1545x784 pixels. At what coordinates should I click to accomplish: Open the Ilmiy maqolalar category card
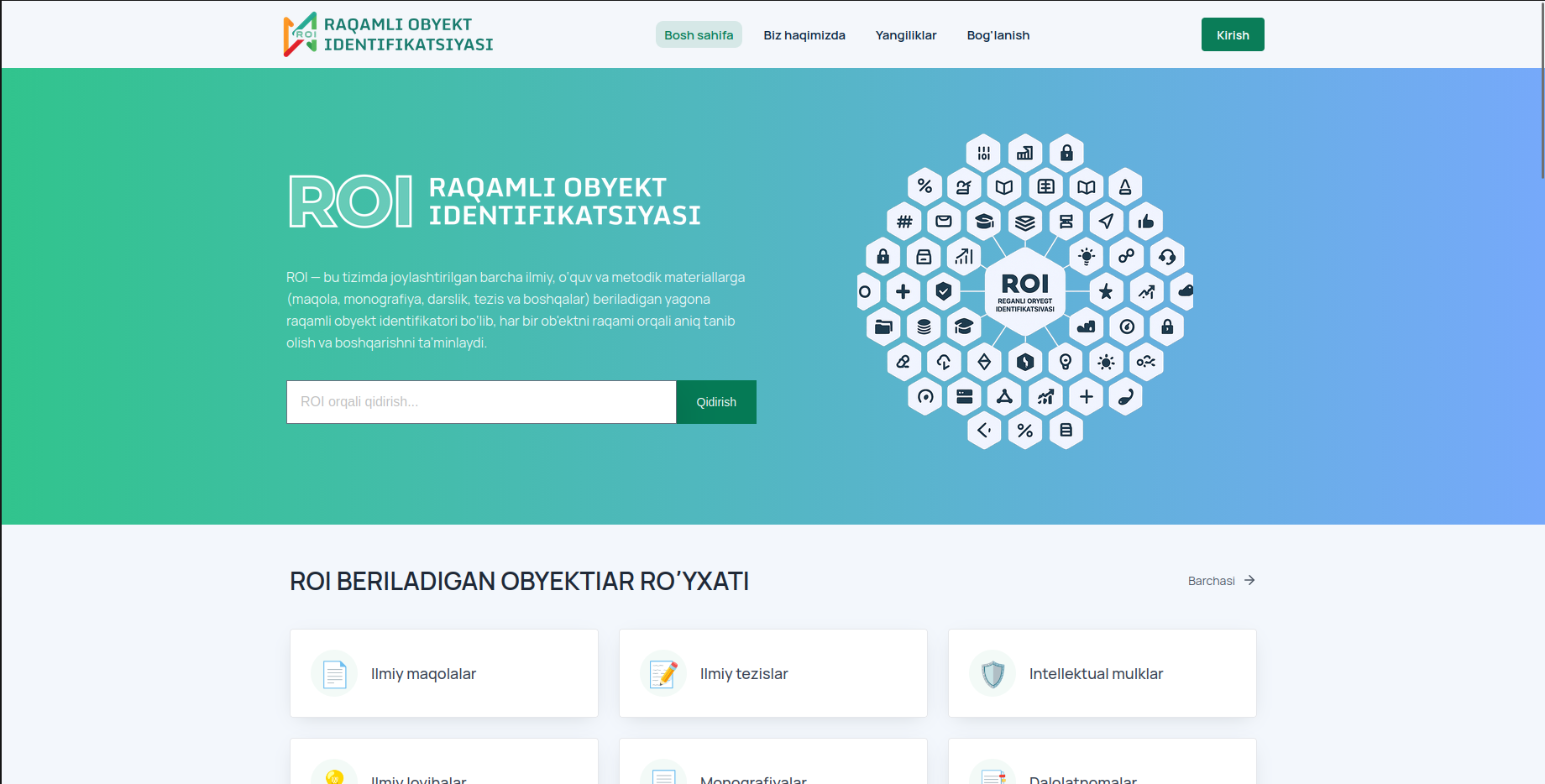pyautogui.click(x=443, y=673)
